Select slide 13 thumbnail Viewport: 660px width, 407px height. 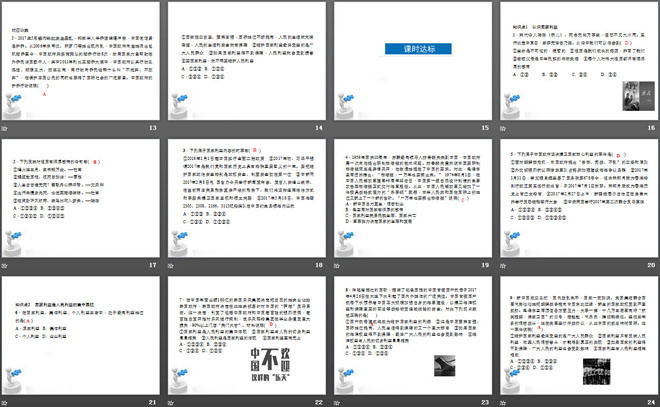pyautogui.click(x=80, y=61)
